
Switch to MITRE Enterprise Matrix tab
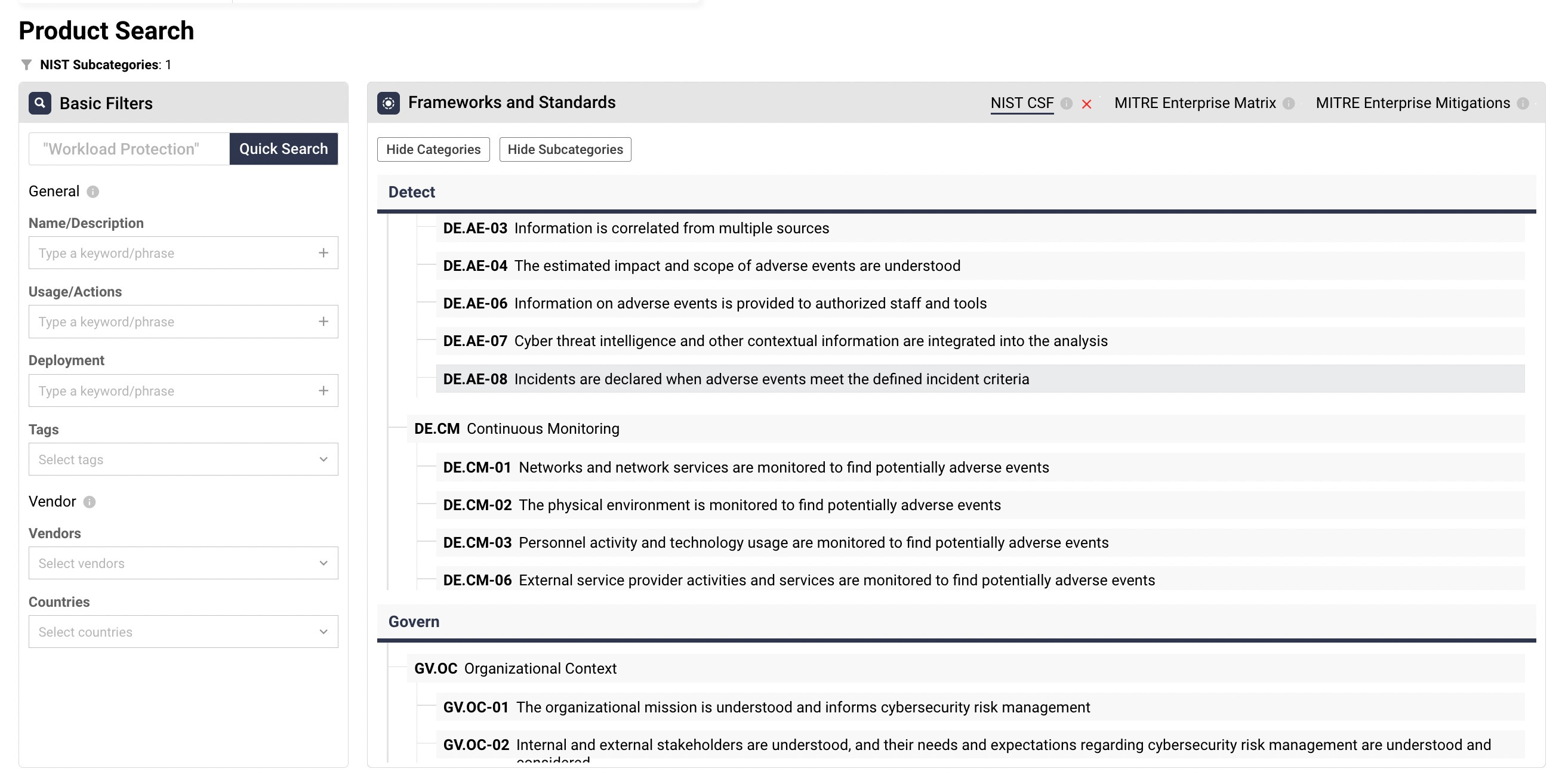point(1196,103)
